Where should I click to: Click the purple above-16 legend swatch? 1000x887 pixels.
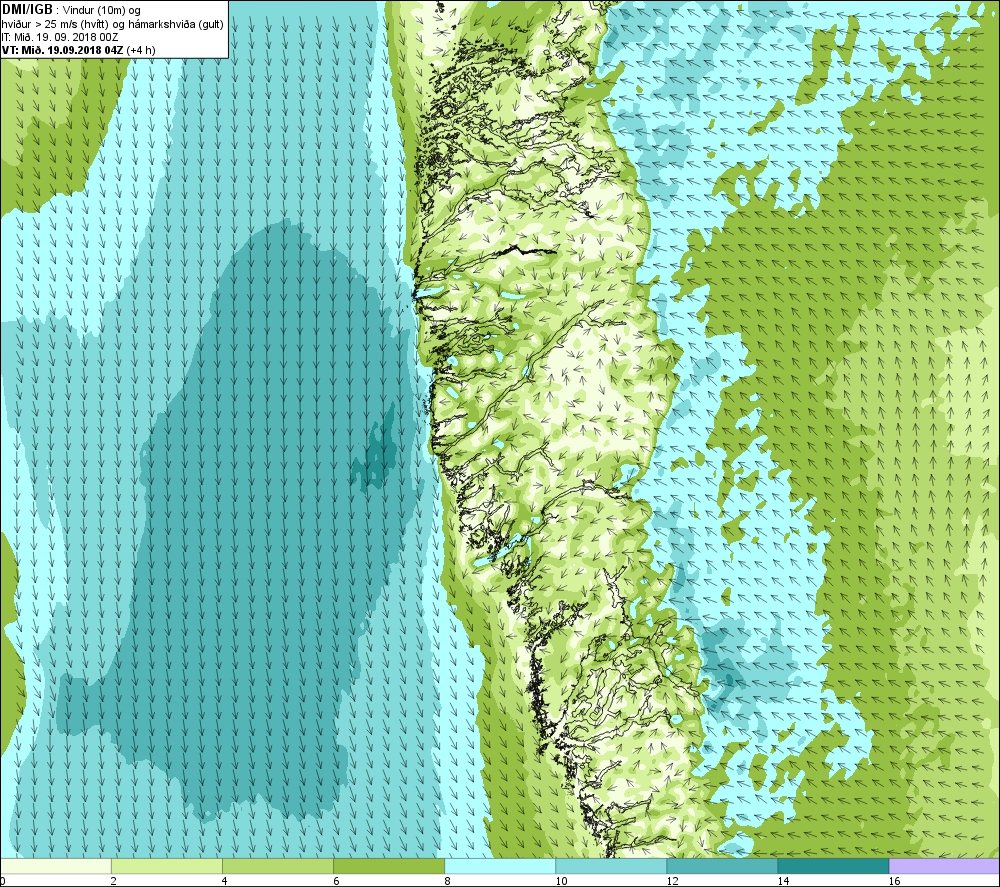coord(945,866)
